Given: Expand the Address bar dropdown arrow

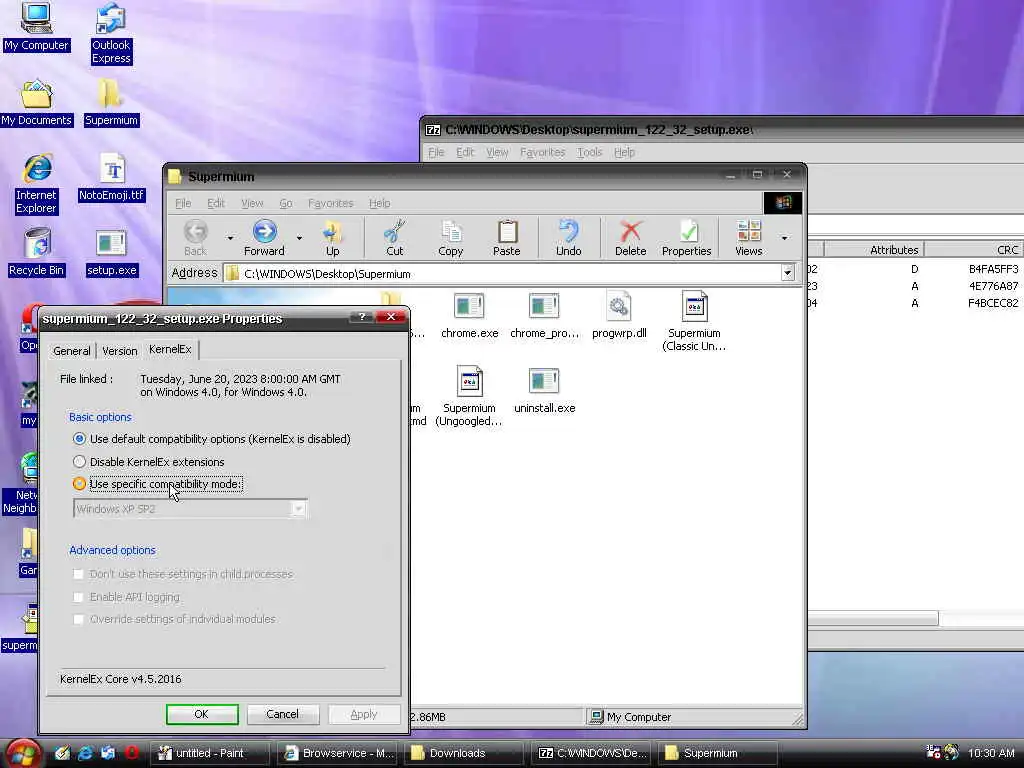Looking at the screenshot, I should click(788, 273).
